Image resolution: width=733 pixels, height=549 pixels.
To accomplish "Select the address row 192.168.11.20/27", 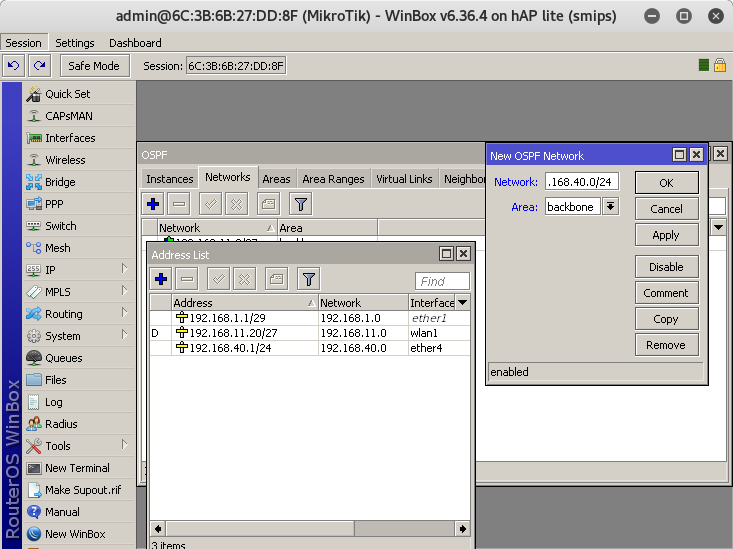I will click(310, 333).
